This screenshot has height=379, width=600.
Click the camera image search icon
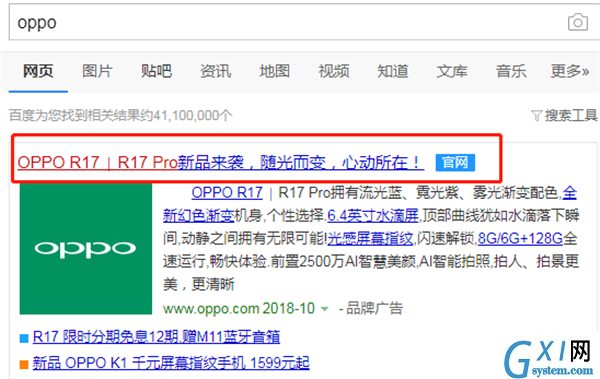(x=578, y=22)
